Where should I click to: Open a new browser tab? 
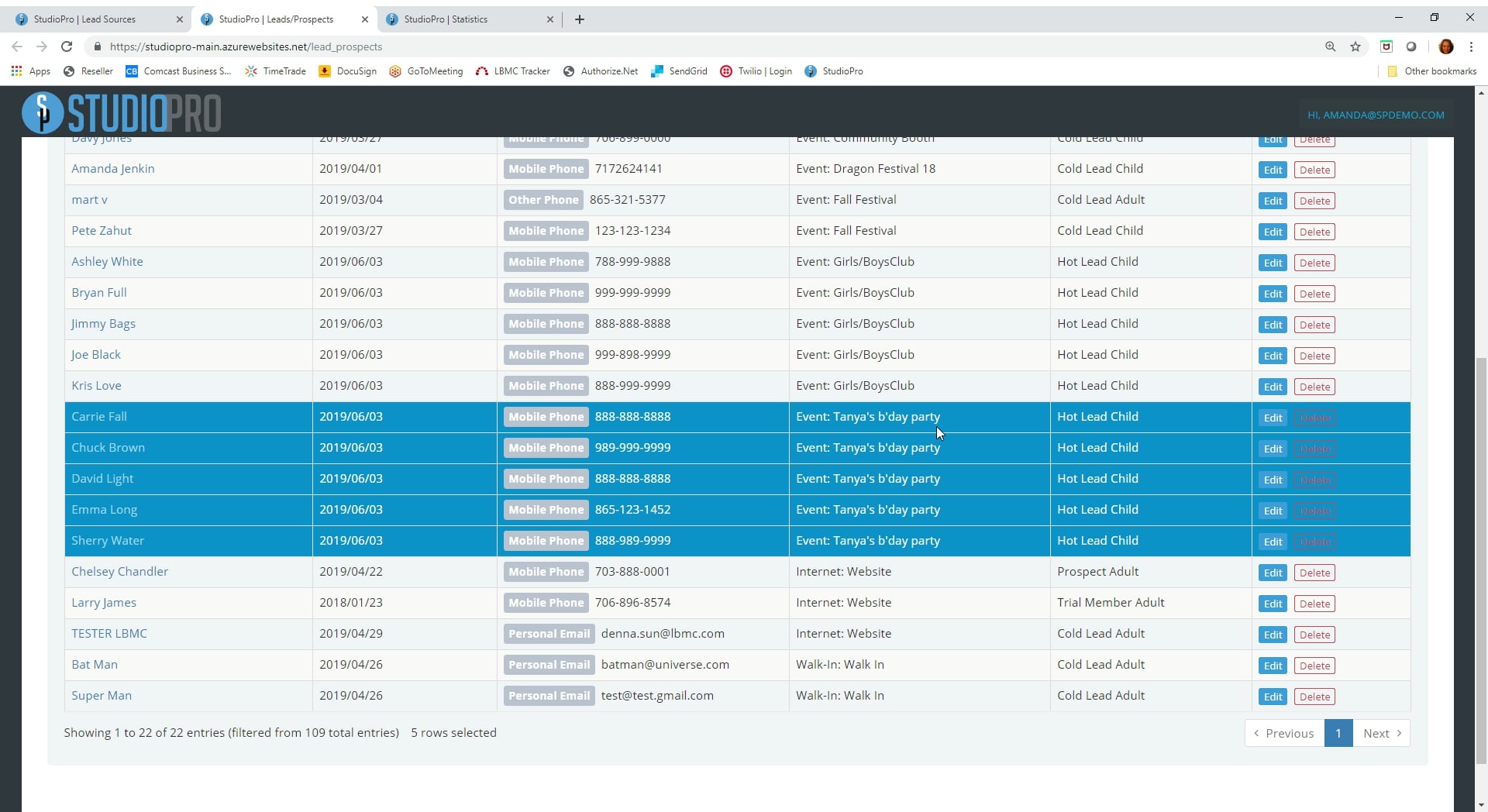tap(580, 19)
